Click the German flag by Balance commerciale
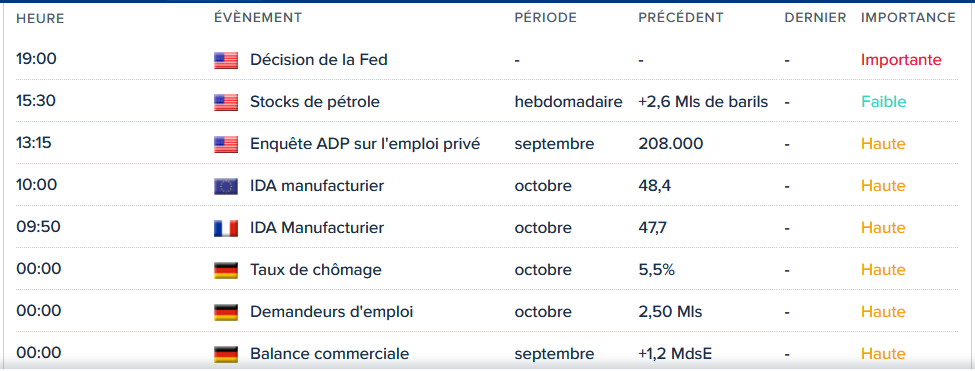The width and height of the screenshot is (975, 371). pos(226,354)
